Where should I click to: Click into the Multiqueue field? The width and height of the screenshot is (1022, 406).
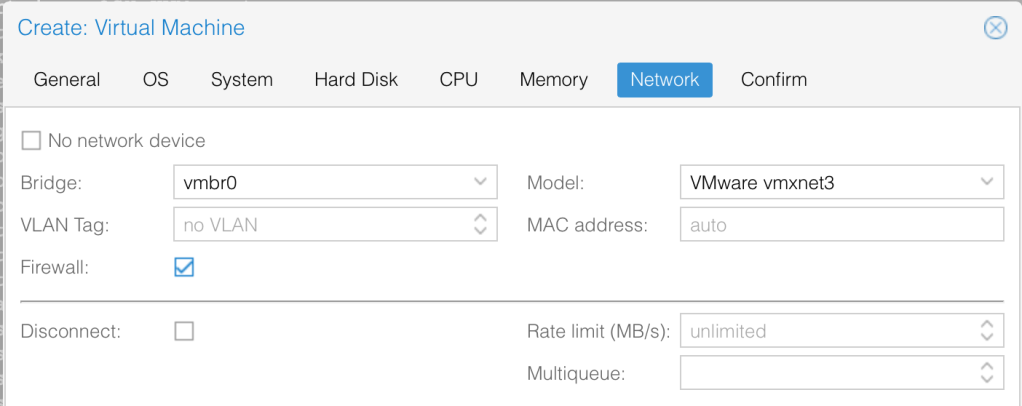click(x=825, y=373)
